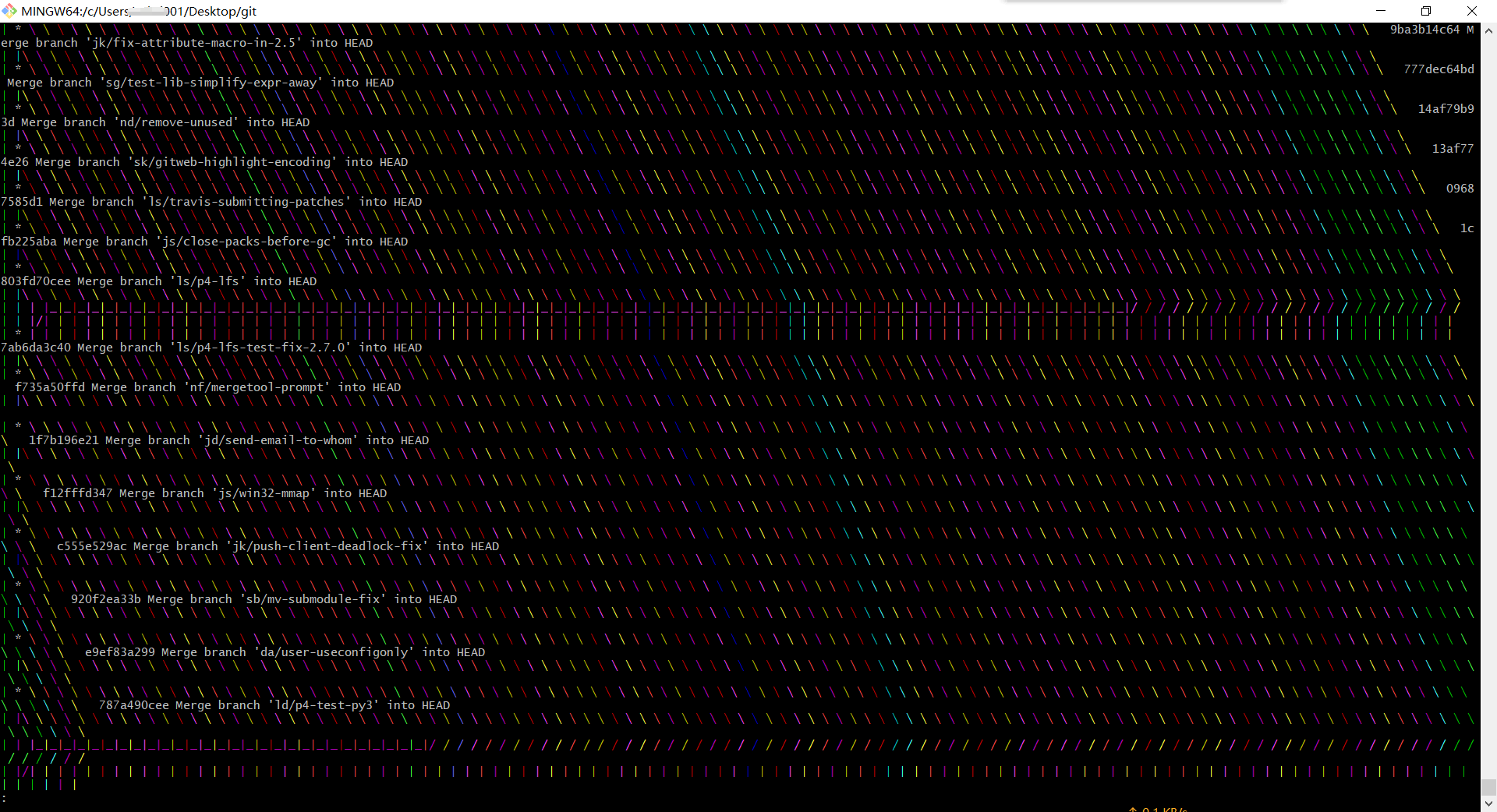
Task: Click 'jk/push-client-deadlock-fix' branch name
Action: click(x=327, y=546)
